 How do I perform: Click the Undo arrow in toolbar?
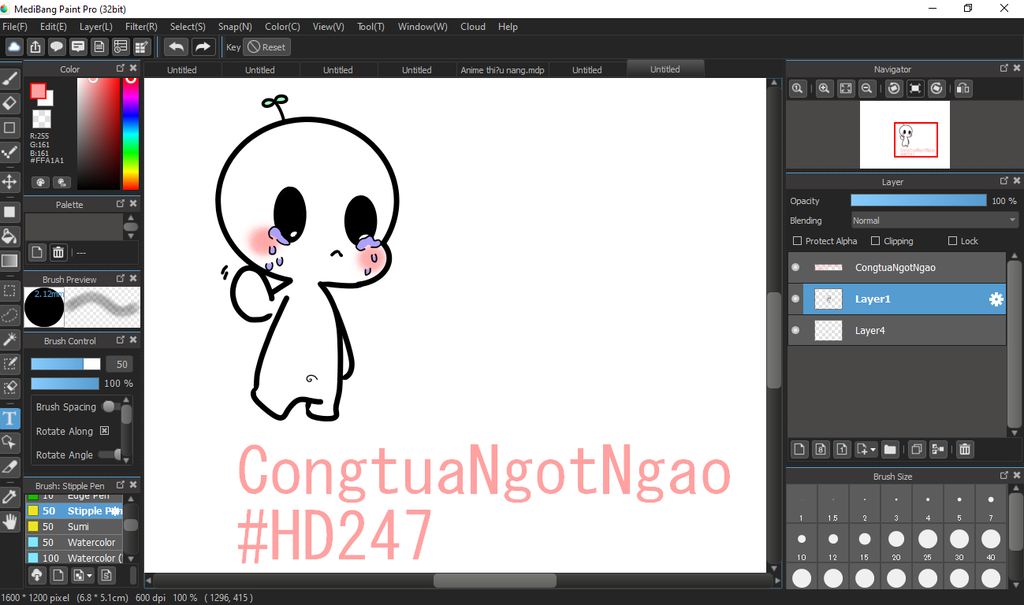pyautogui.click(x=176, y=47)
